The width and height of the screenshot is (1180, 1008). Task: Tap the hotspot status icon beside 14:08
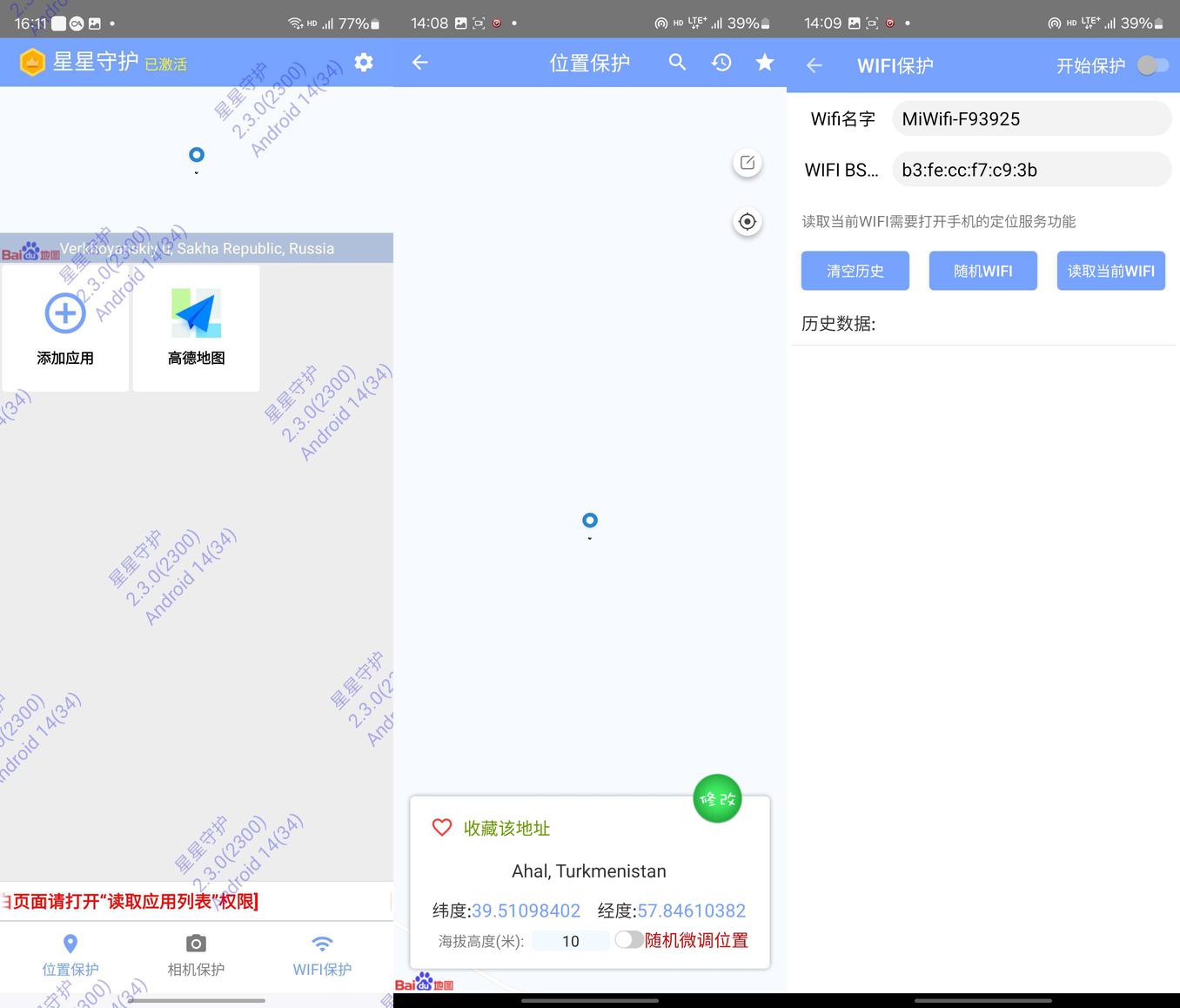point(661,24)
